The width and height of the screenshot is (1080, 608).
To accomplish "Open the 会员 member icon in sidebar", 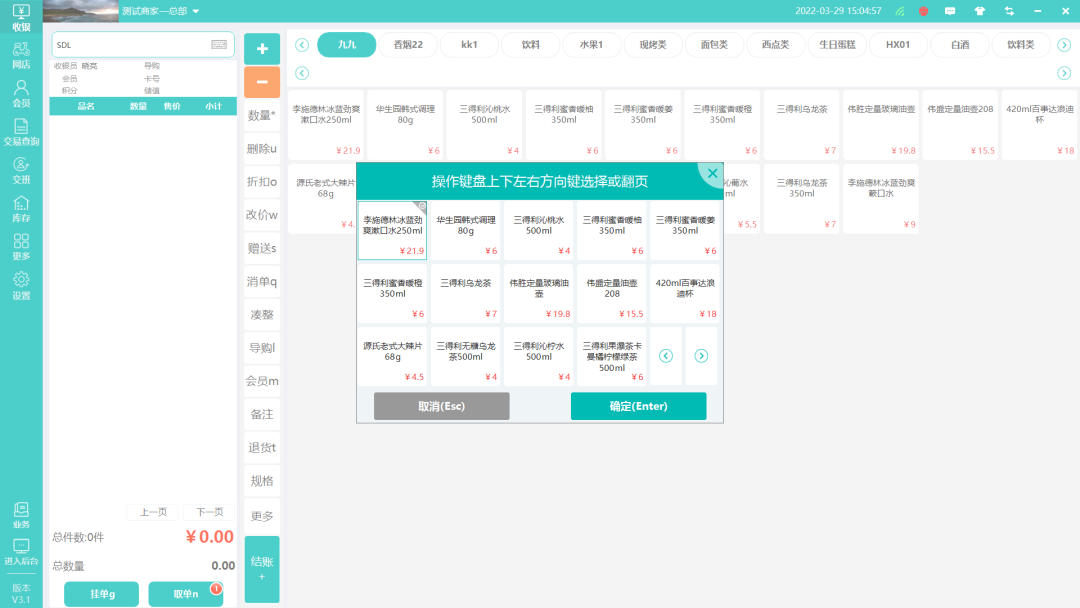I will (21, 93).
